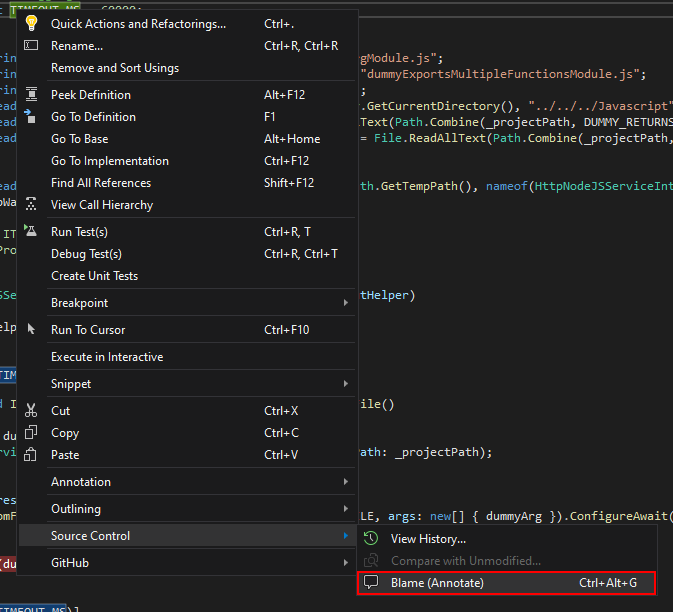Choose Run To Cursor
Screen dimensions: 673x612
point(187,330)
